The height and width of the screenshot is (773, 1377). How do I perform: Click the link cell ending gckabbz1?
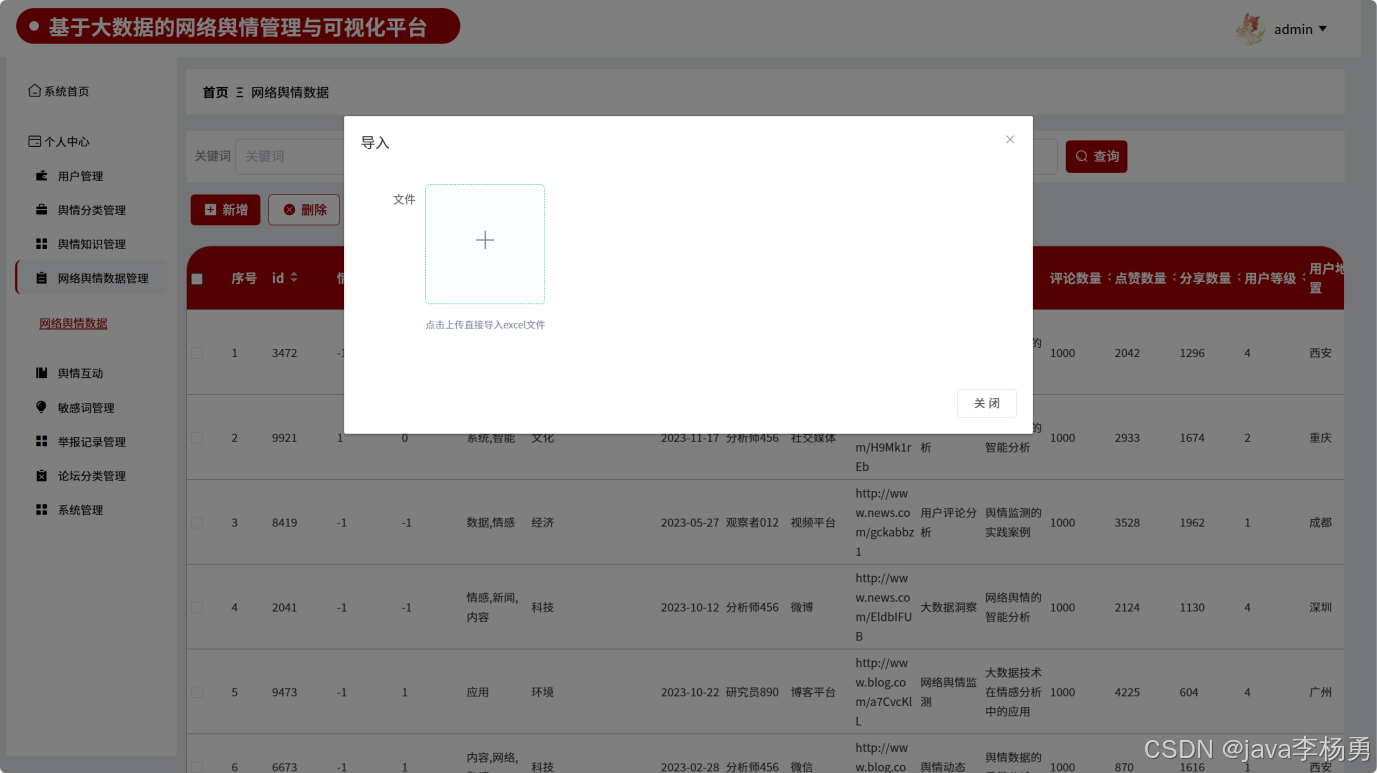pyautogui.click(x=884, y=523)
